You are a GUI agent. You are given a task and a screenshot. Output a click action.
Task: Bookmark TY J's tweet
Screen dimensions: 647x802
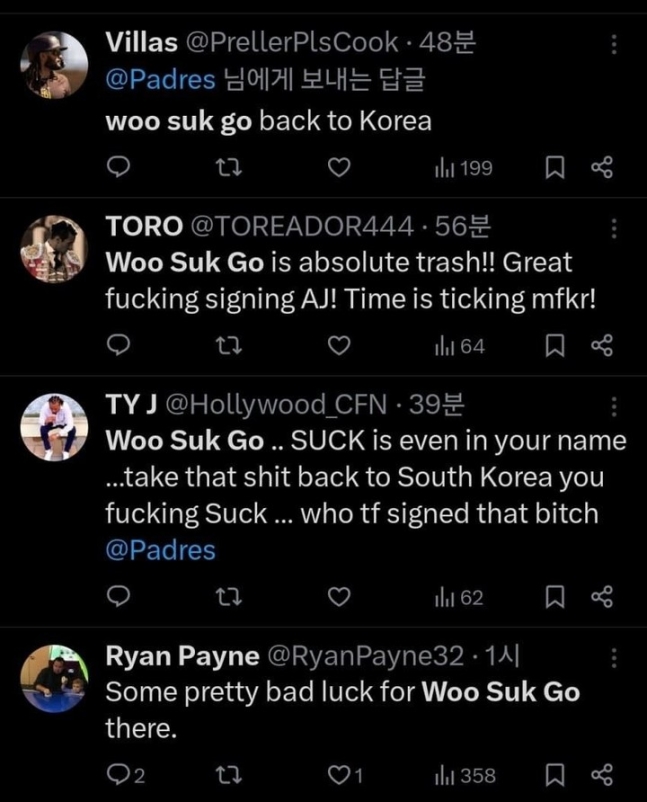[555, 598]
